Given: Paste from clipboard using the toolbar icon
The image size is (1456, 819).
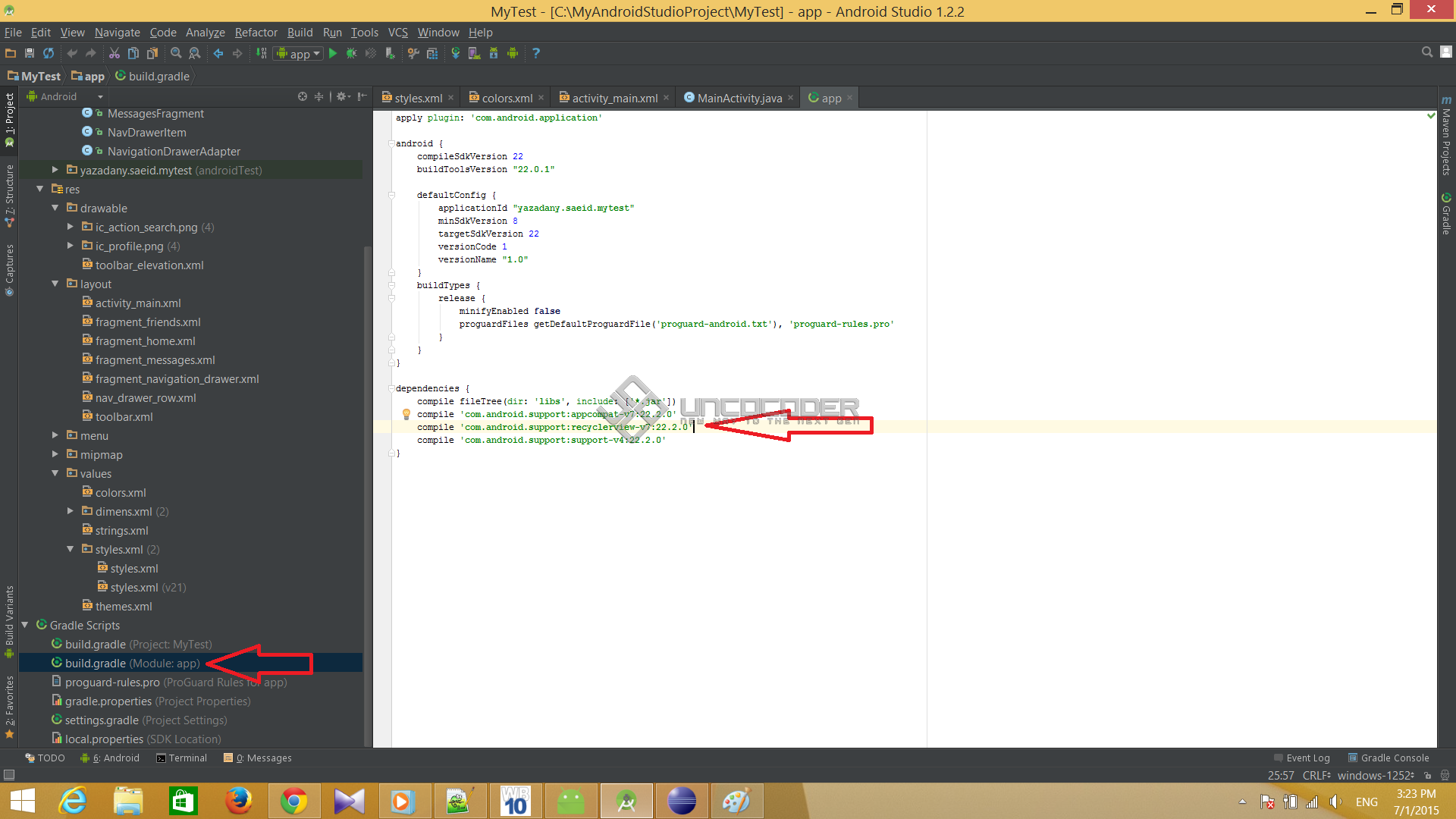Looking at the screenshot, I should (152, 53).
